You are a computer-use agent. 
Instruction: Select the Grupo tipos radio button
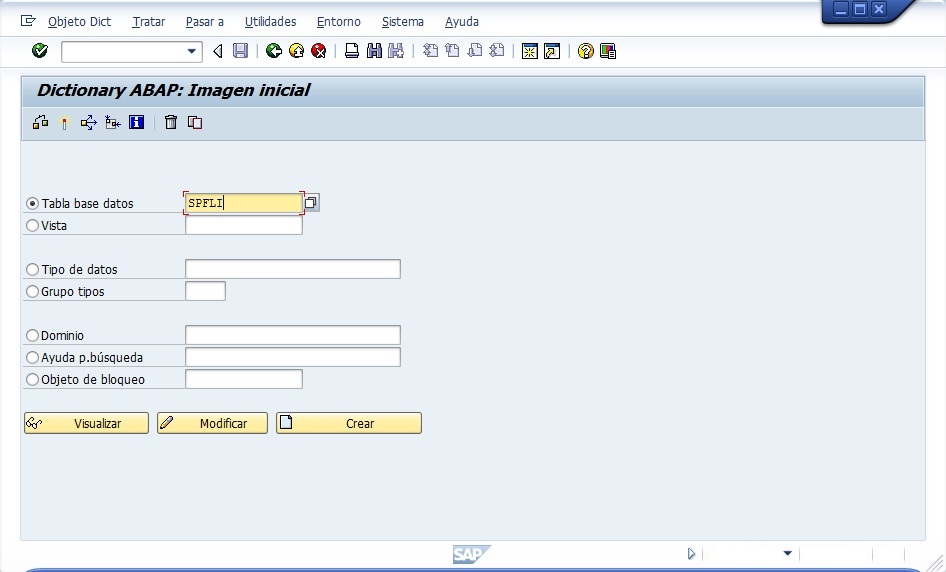[33, 291]
